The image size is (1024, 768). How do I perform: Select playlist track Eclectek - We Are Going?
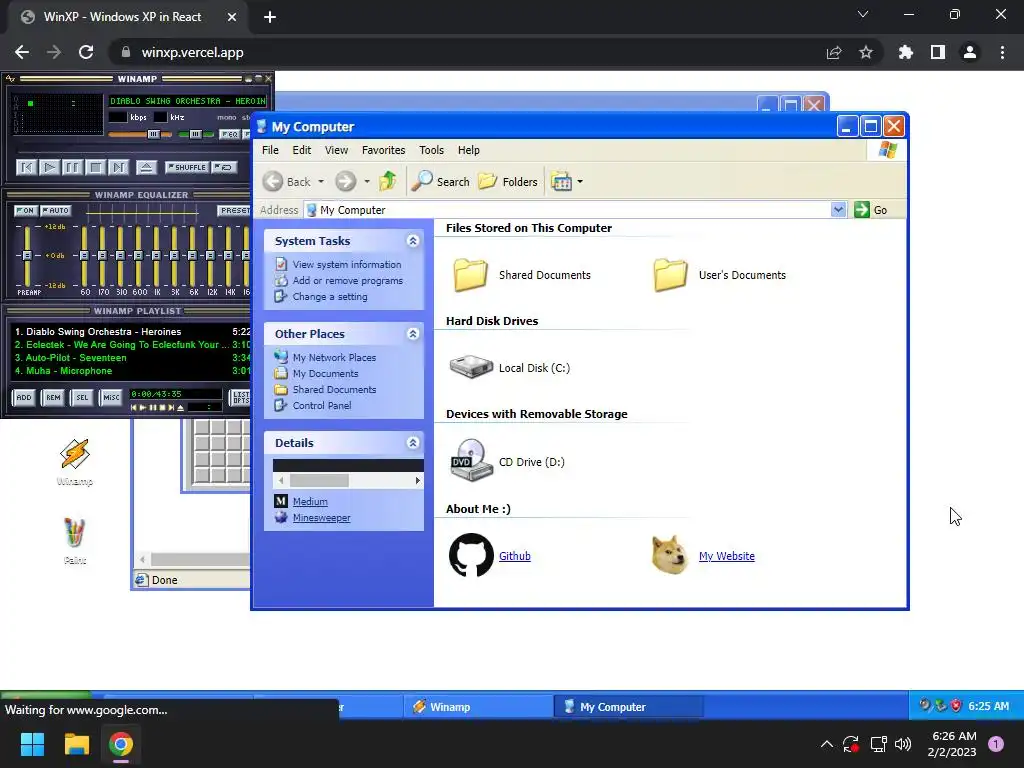coord(132,345)
